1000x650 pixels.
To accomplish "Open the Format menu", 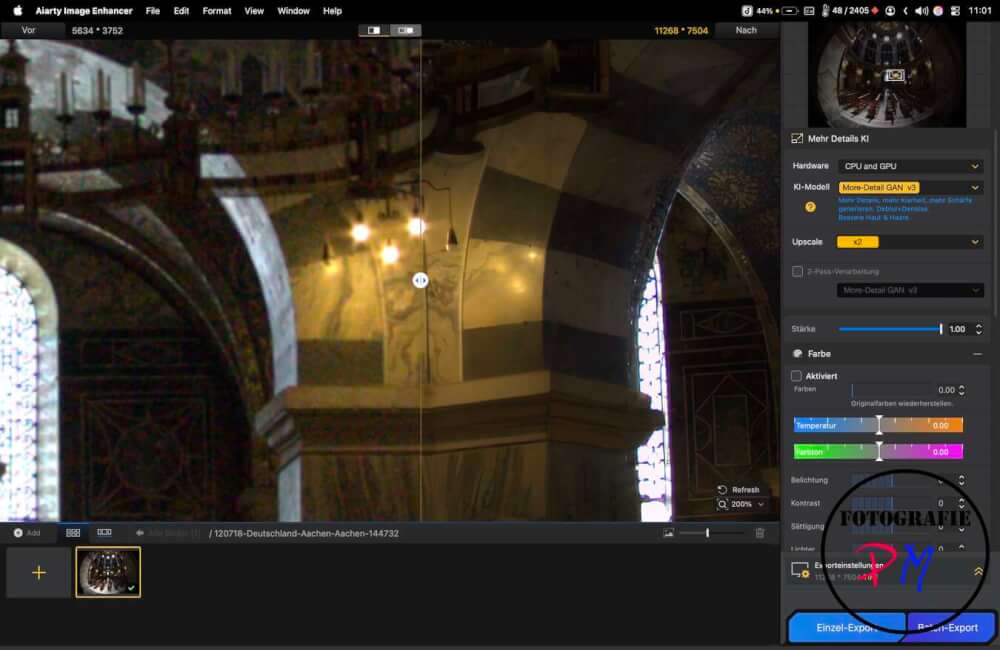I will (216, 11).
